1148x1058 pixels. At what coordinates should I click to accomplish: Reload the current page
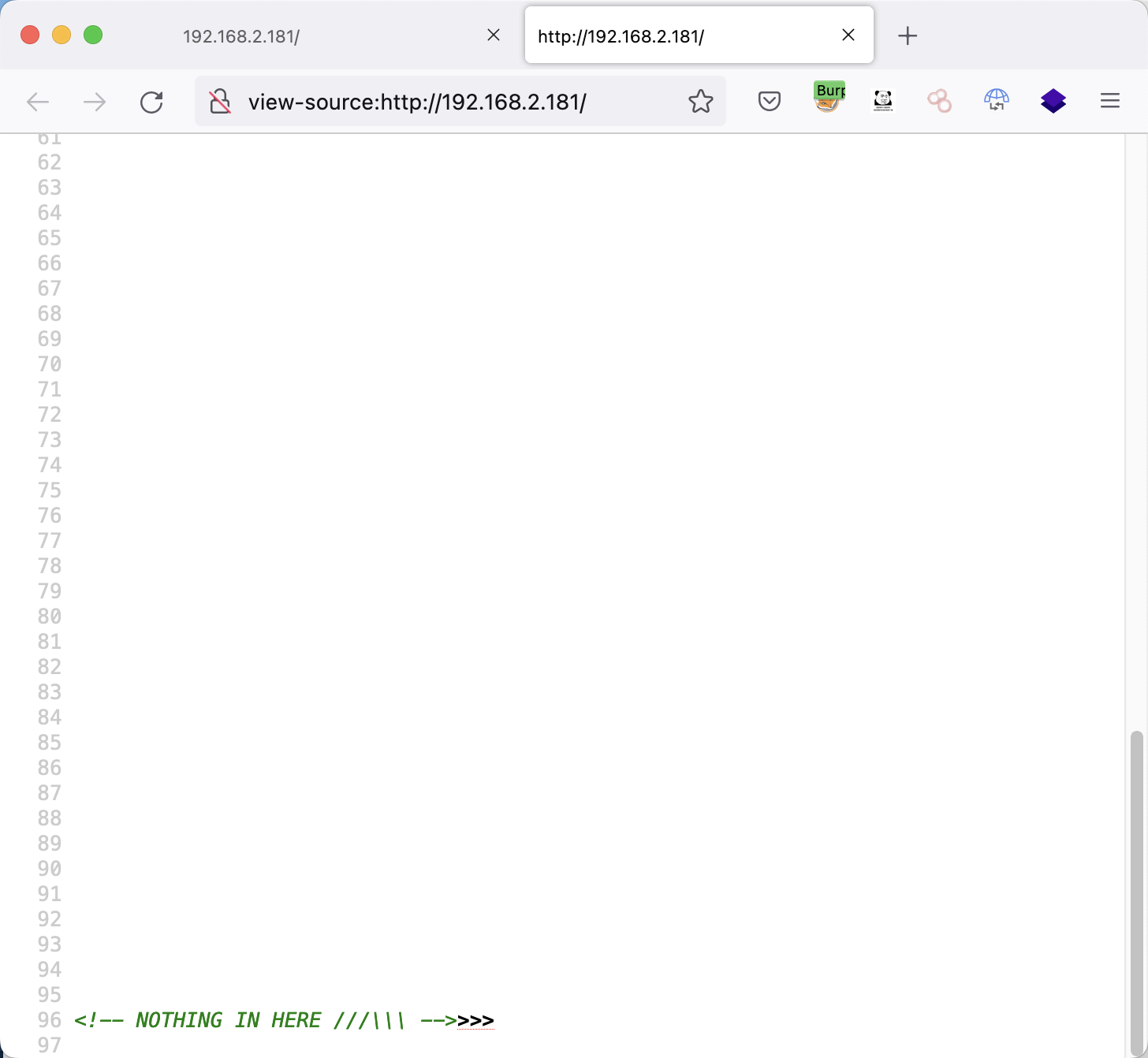[x=151, y=102]
